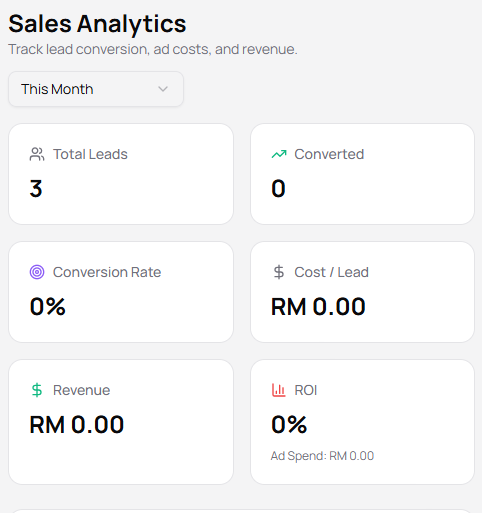Select the ROI label

pos(306,390)
